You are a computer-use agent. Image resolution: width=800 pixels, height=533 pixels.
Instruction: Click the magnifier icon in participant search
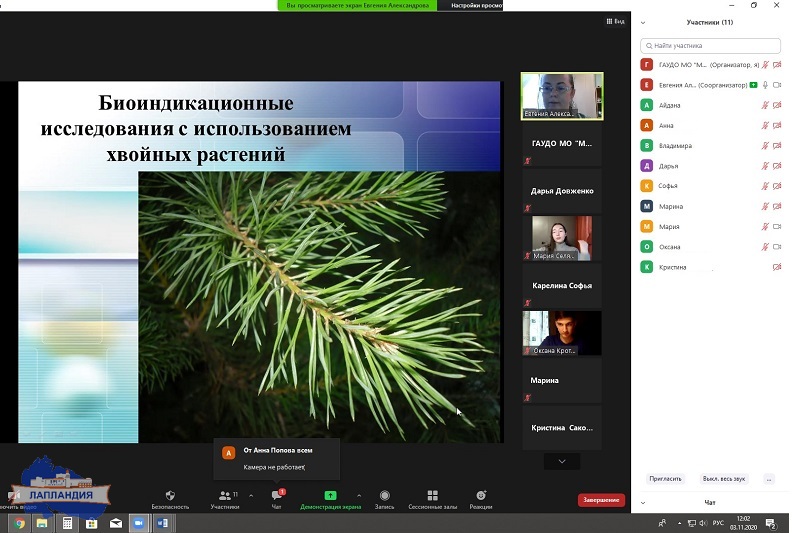click(649, 46)
